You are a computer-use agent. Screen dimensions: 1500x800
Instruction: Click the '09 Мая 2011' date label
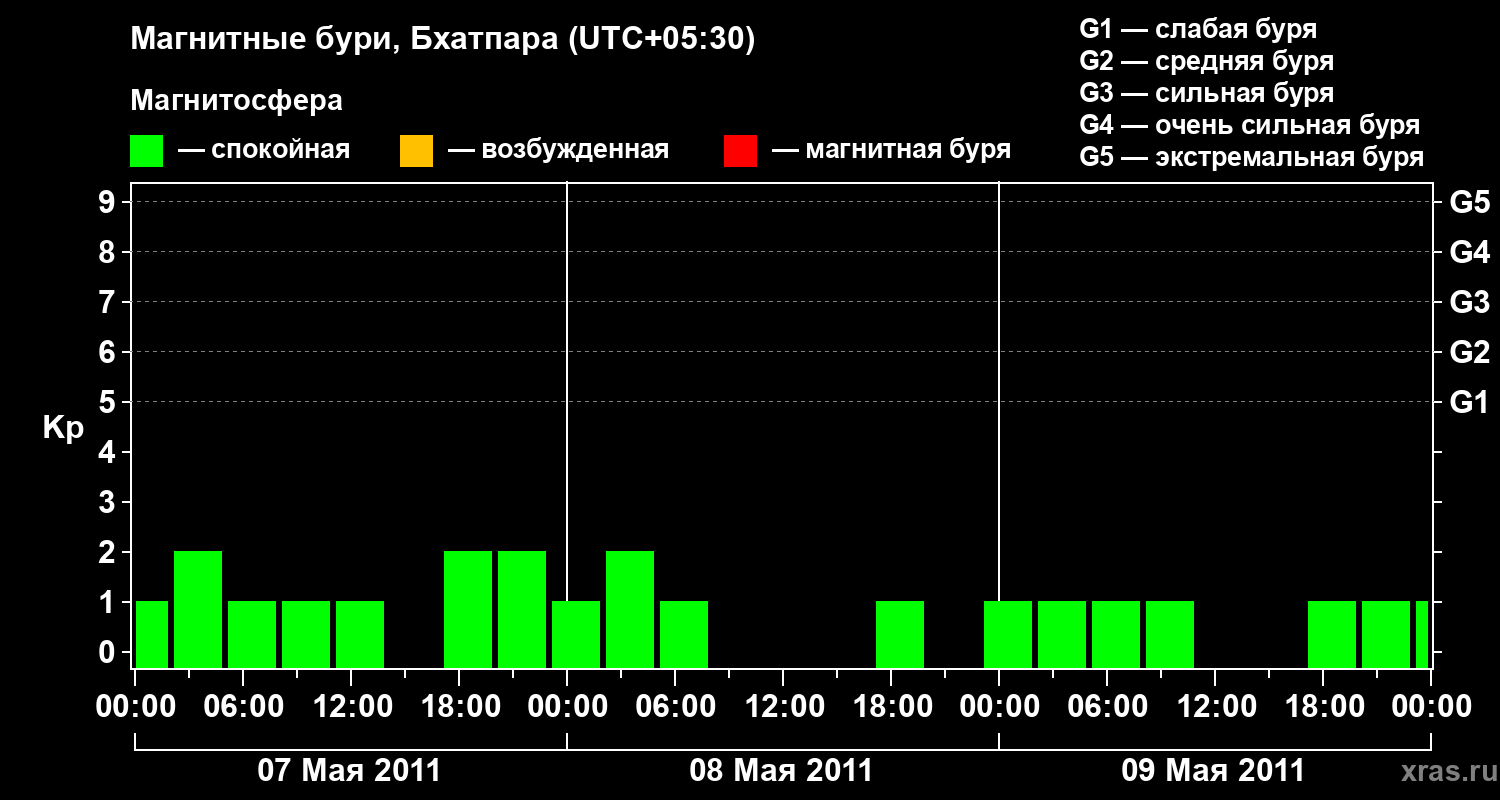pos(1213,771)
